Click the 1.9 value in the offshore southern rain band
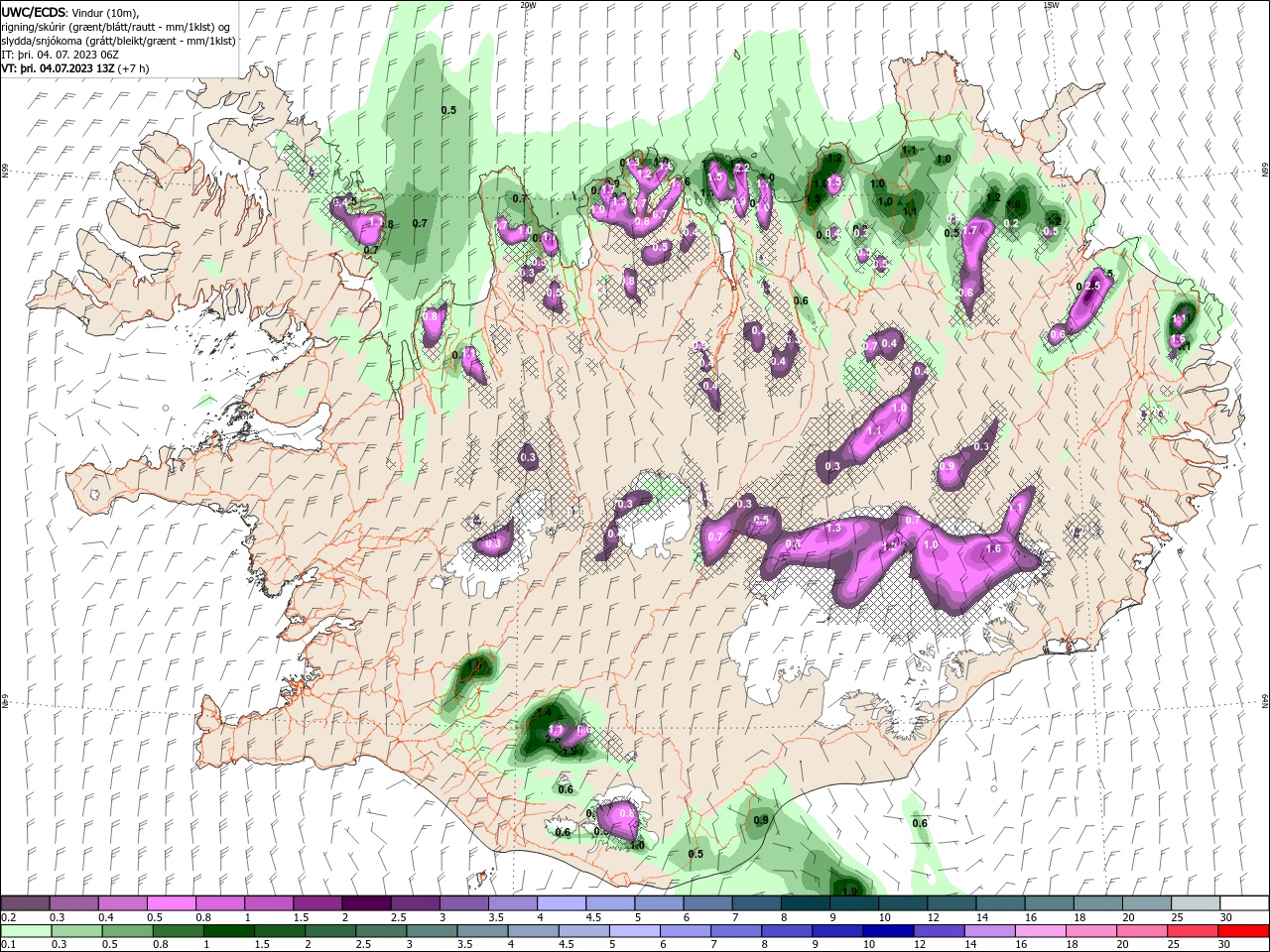1270x952 pixels. 849,892
